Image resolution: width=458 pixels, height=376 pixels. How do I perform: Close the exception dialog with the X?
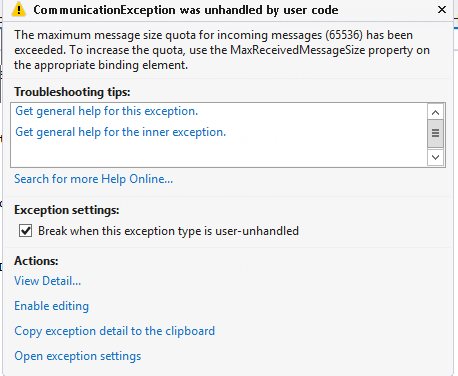coord(442,10)
